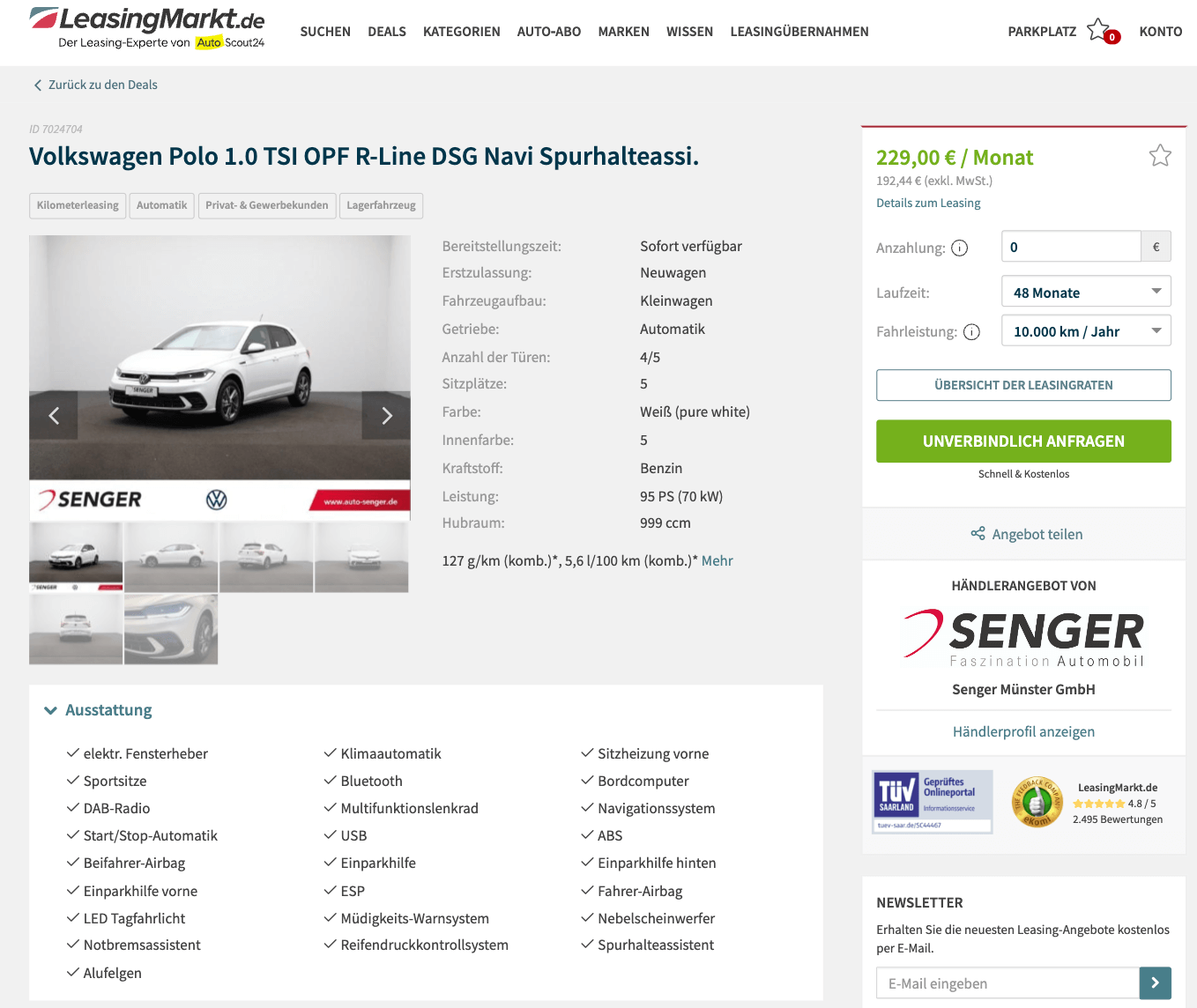This screenshot has width=1197, height=1008.
Task: Open KONTO menu
Action: tap(1160, 32)
